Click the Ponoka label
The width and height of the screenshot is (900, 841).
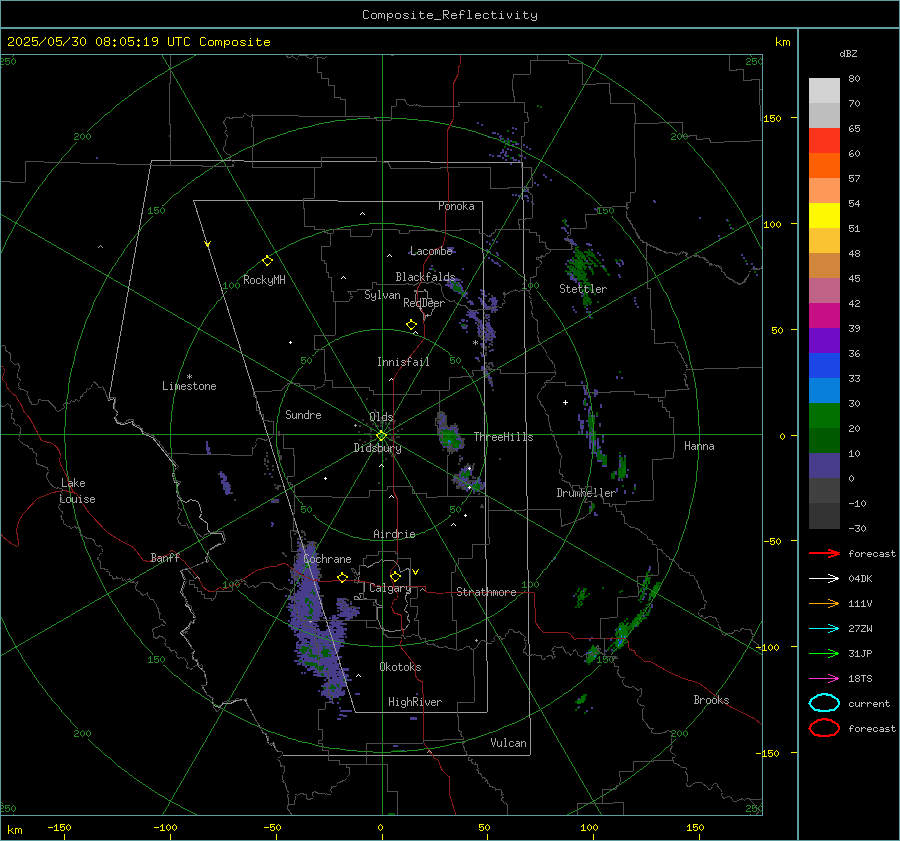[456, 206]
